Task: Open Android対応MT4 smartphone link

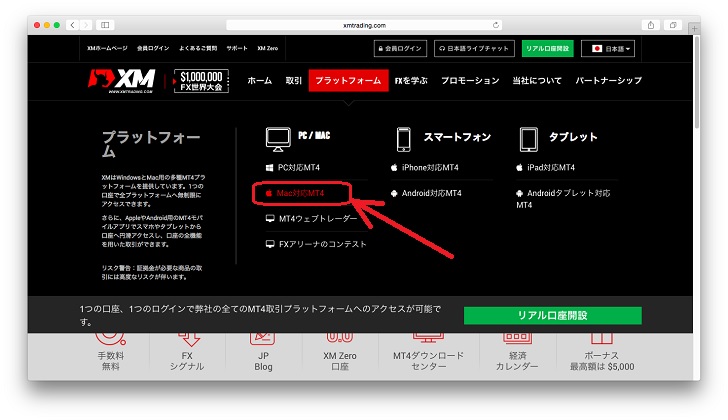Action: 426,193
